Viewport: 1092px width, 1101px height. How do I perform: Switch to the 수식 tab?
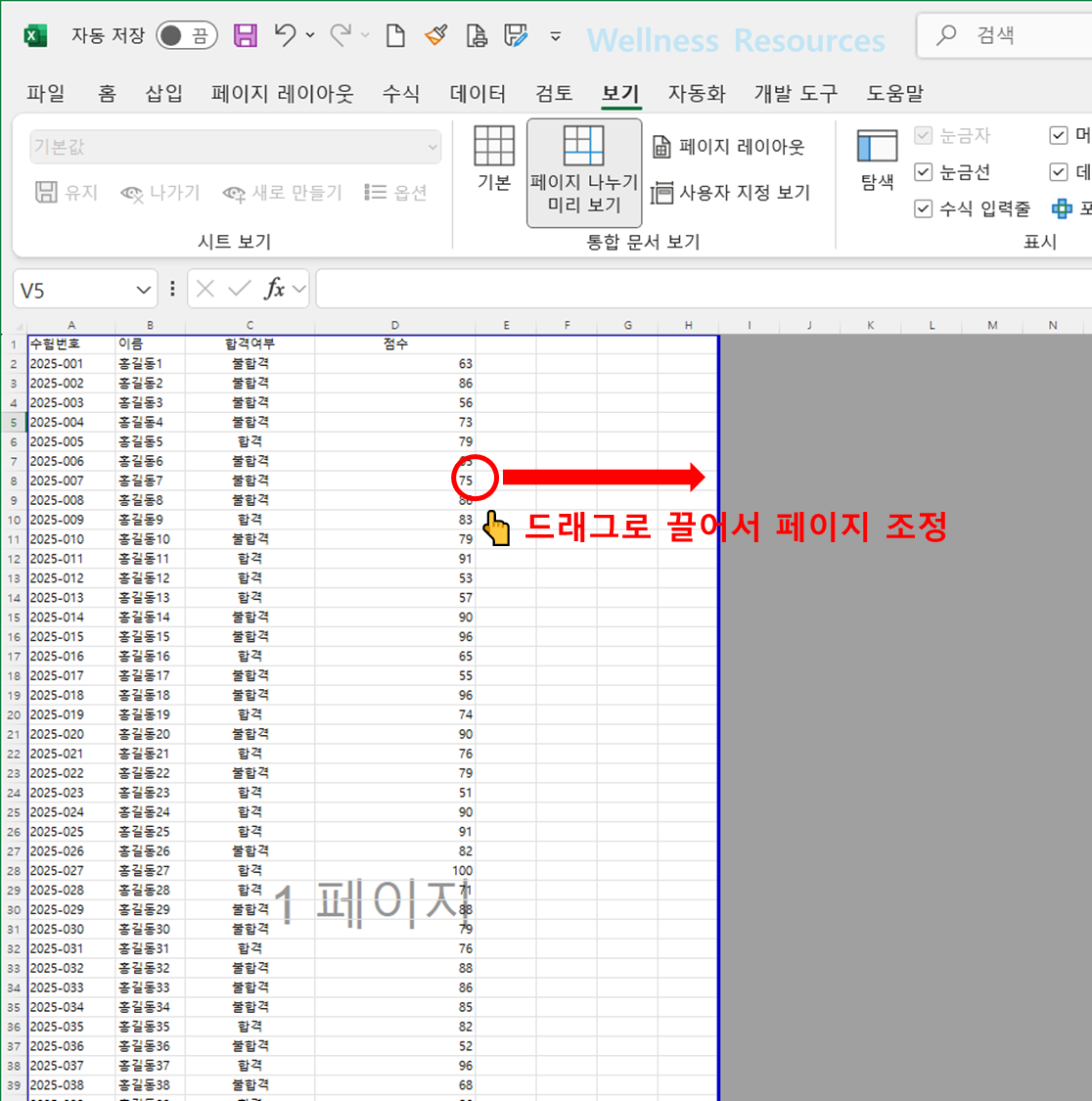[x=401, y=93]
